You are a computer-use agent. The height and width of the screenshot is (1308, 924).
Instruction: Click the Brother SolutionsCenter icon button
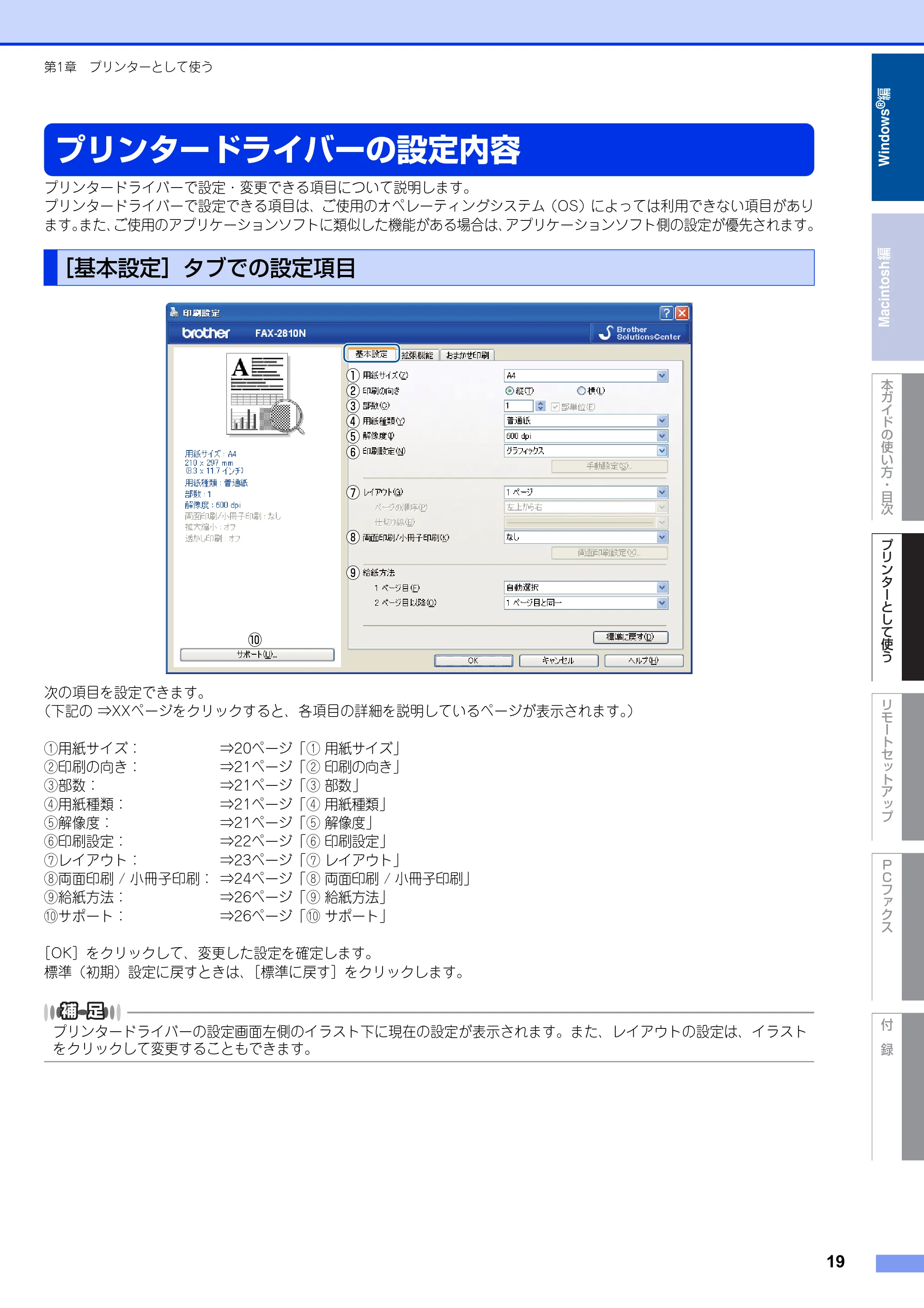coord(640,333)
